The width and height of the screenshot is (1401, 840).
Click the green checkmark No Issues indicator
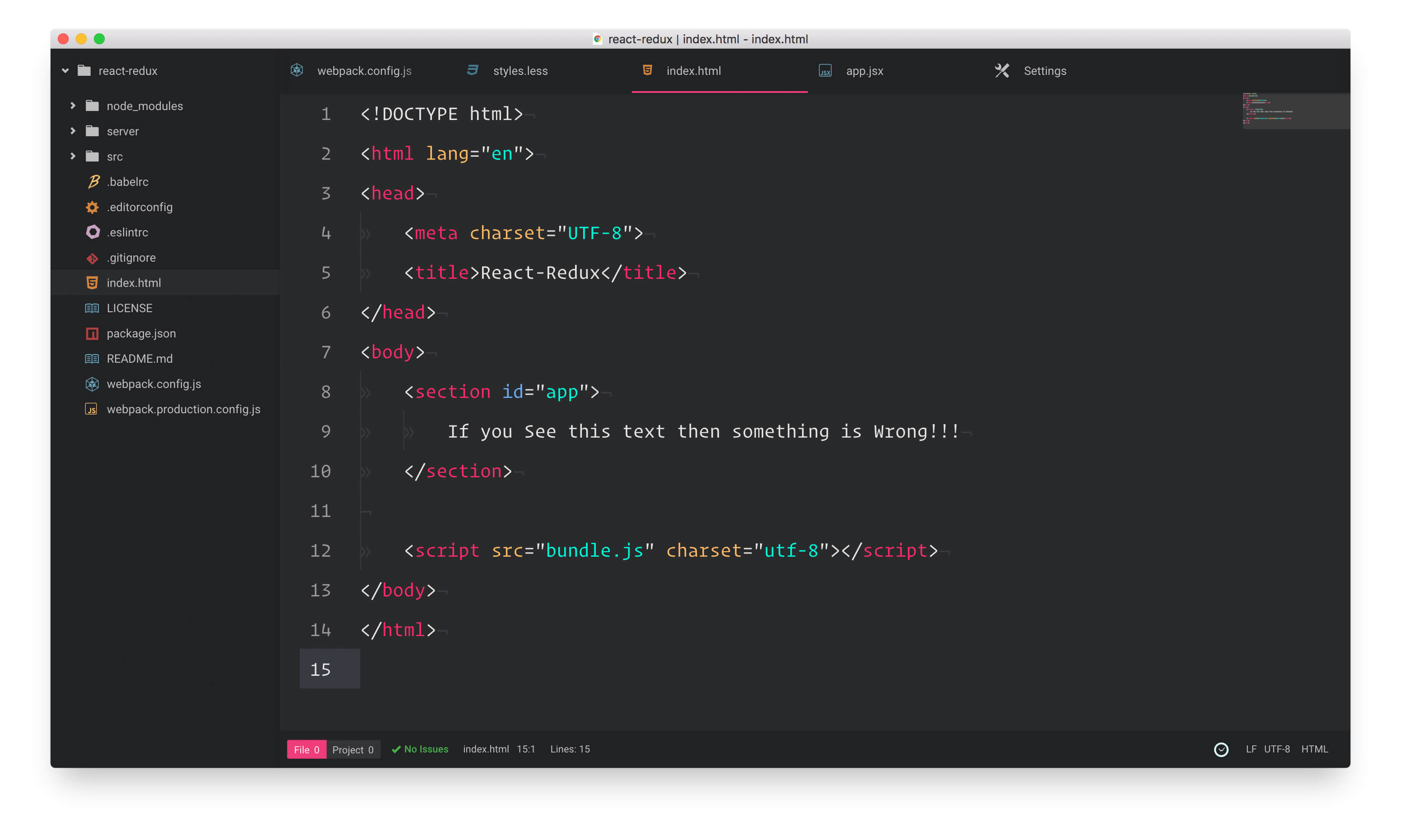tap(420, 749)
